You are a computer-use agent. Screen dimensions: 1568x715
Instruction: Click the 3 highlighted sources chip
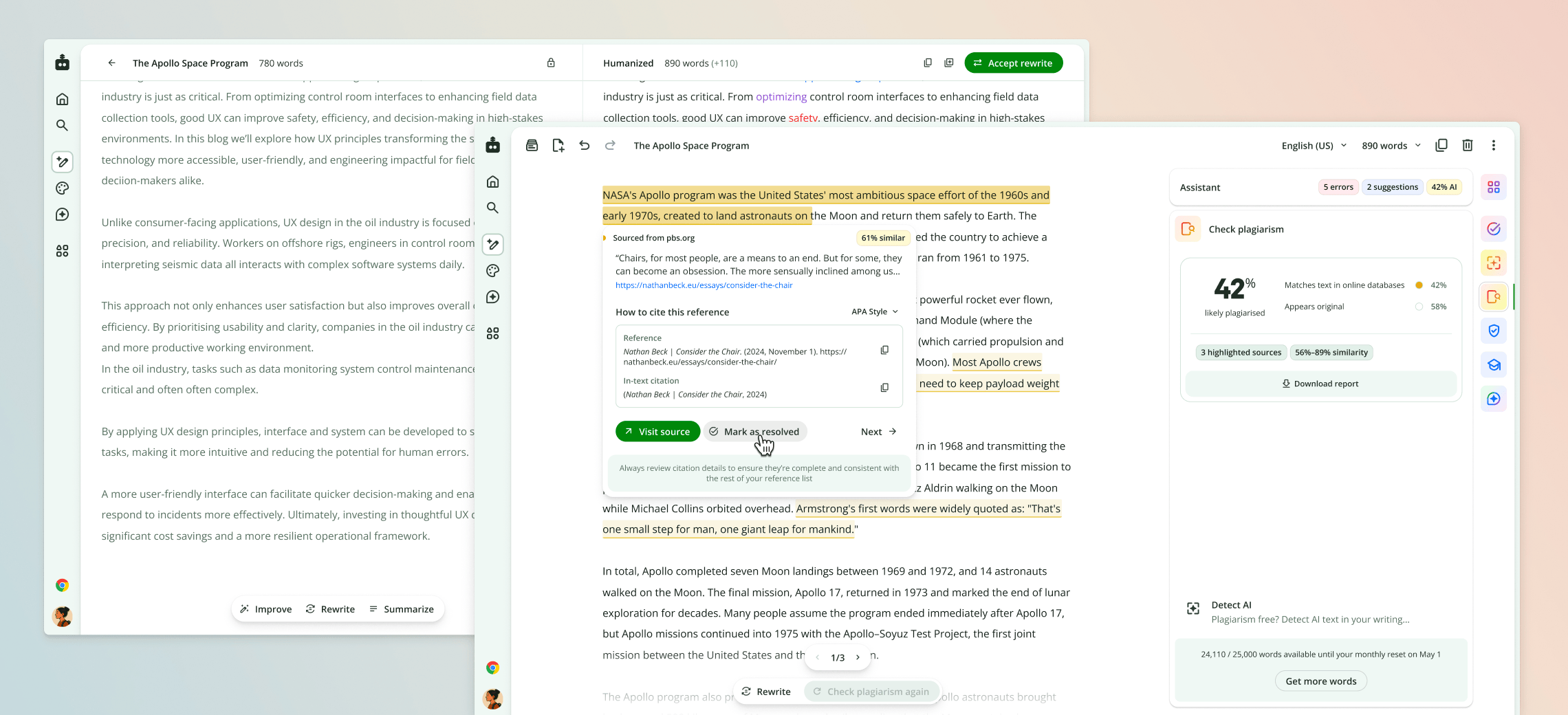[1241, 352]
